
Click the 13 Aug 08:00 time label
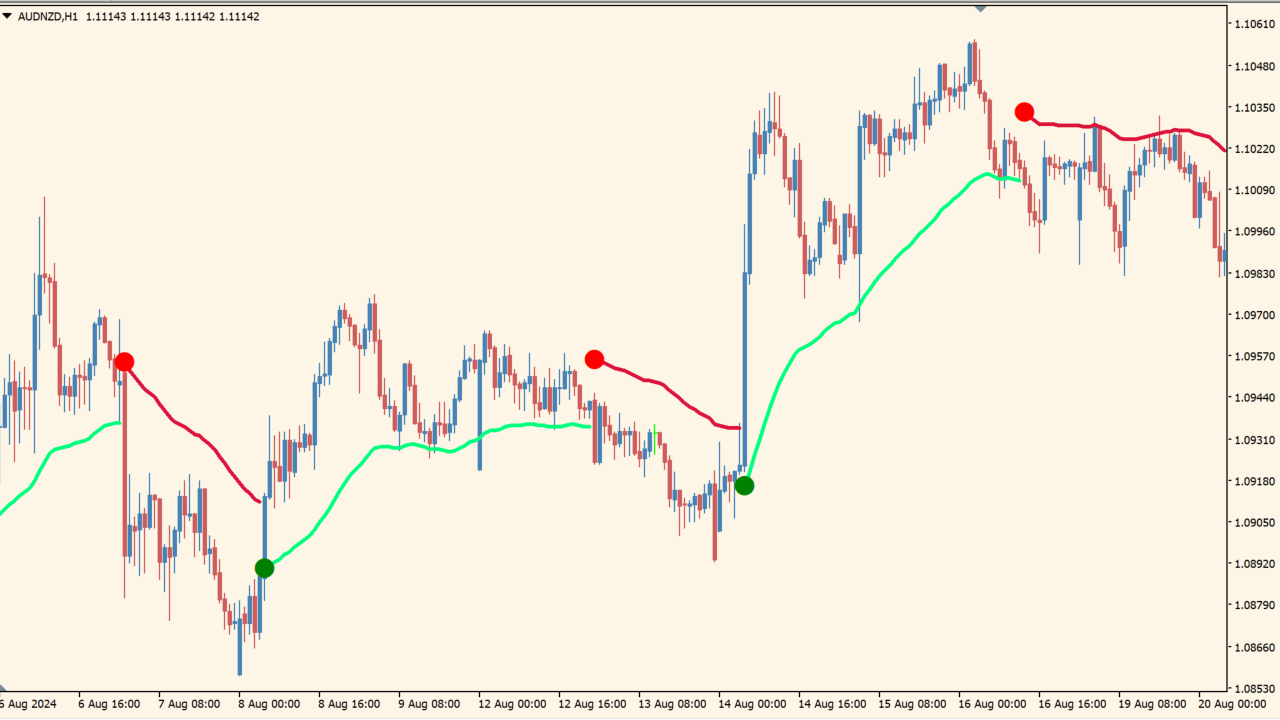coord(672,704)
